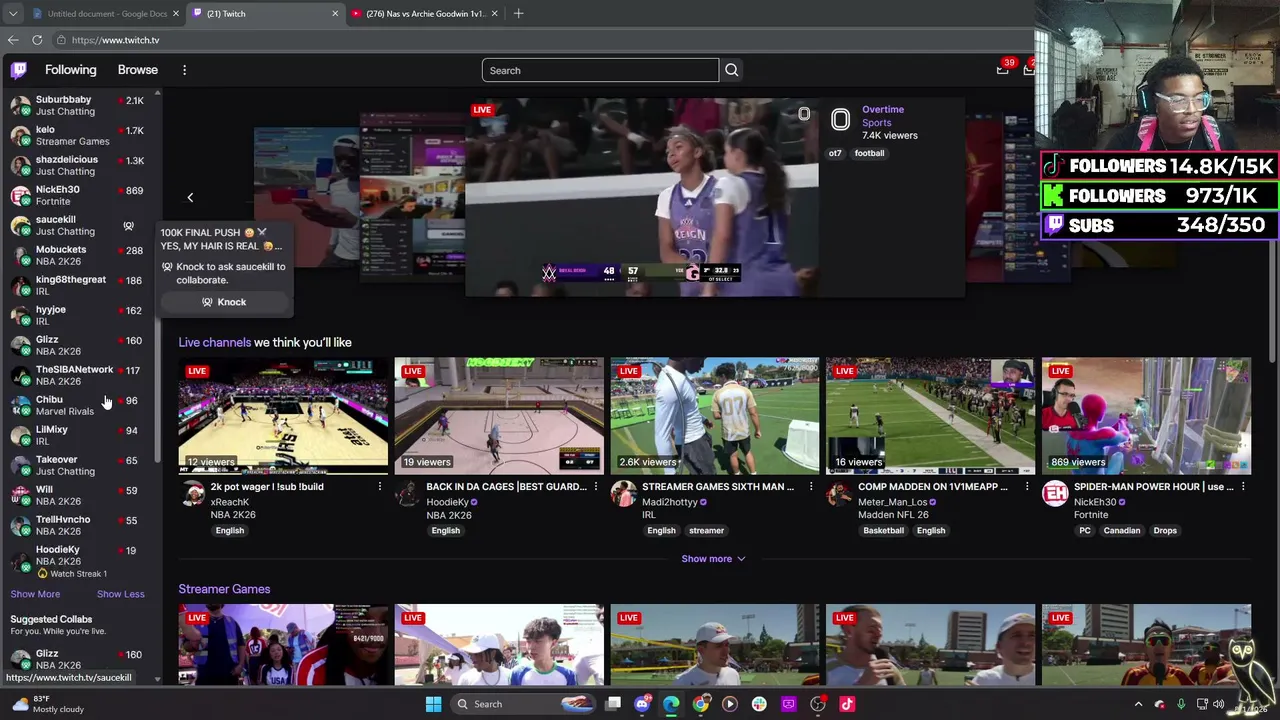Switch to the Nas vs Archie Goodwin YouTube tab
The image size is (1280, 720).
tap(424, 14)
